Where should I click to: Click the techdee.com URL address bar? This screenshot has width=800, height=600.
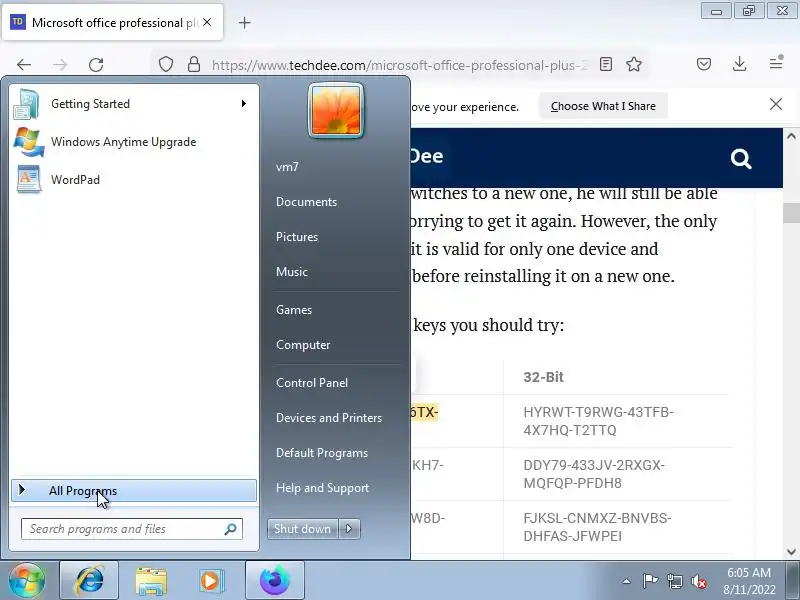click(x=399, y=65)
